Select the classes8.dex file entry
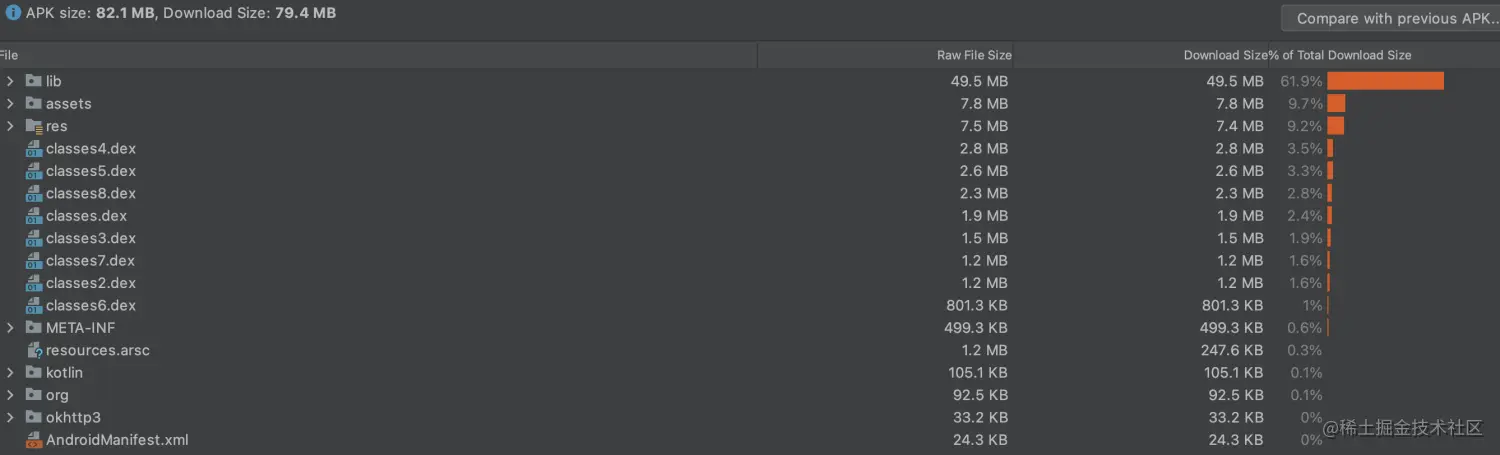The width and height of the screenshot is (1500, 455). [x=91, y=194]
